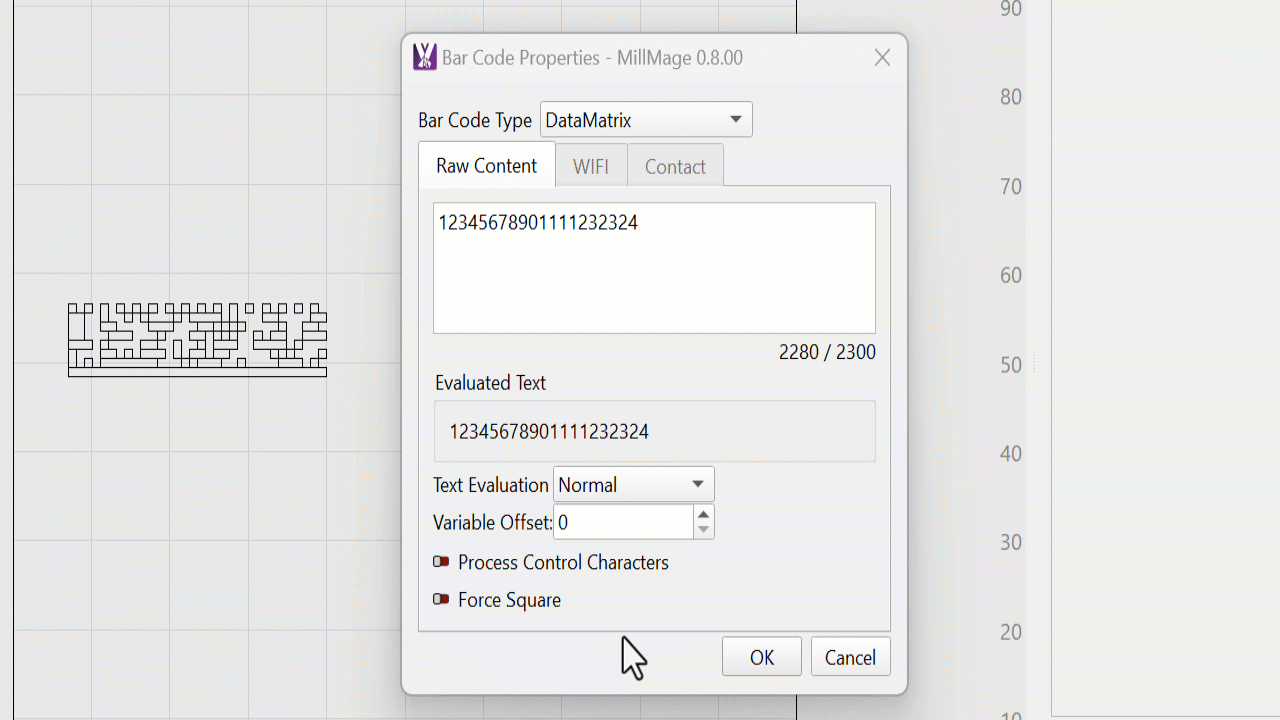Expand the Text Evaluation Normal dropdown
The image size is (1280, 720).
pyautogui.click(x=633, y=485)
